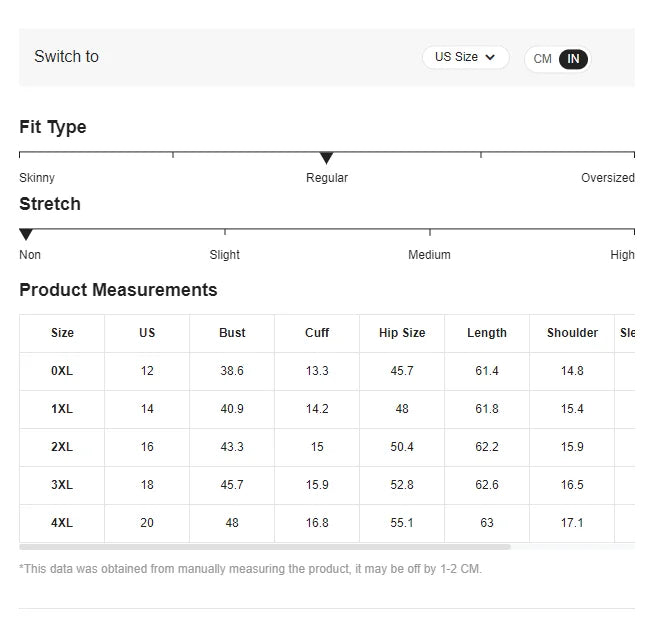Select the 0XL size row
Viewport: 670px width, 622px height.
(62, 371)
